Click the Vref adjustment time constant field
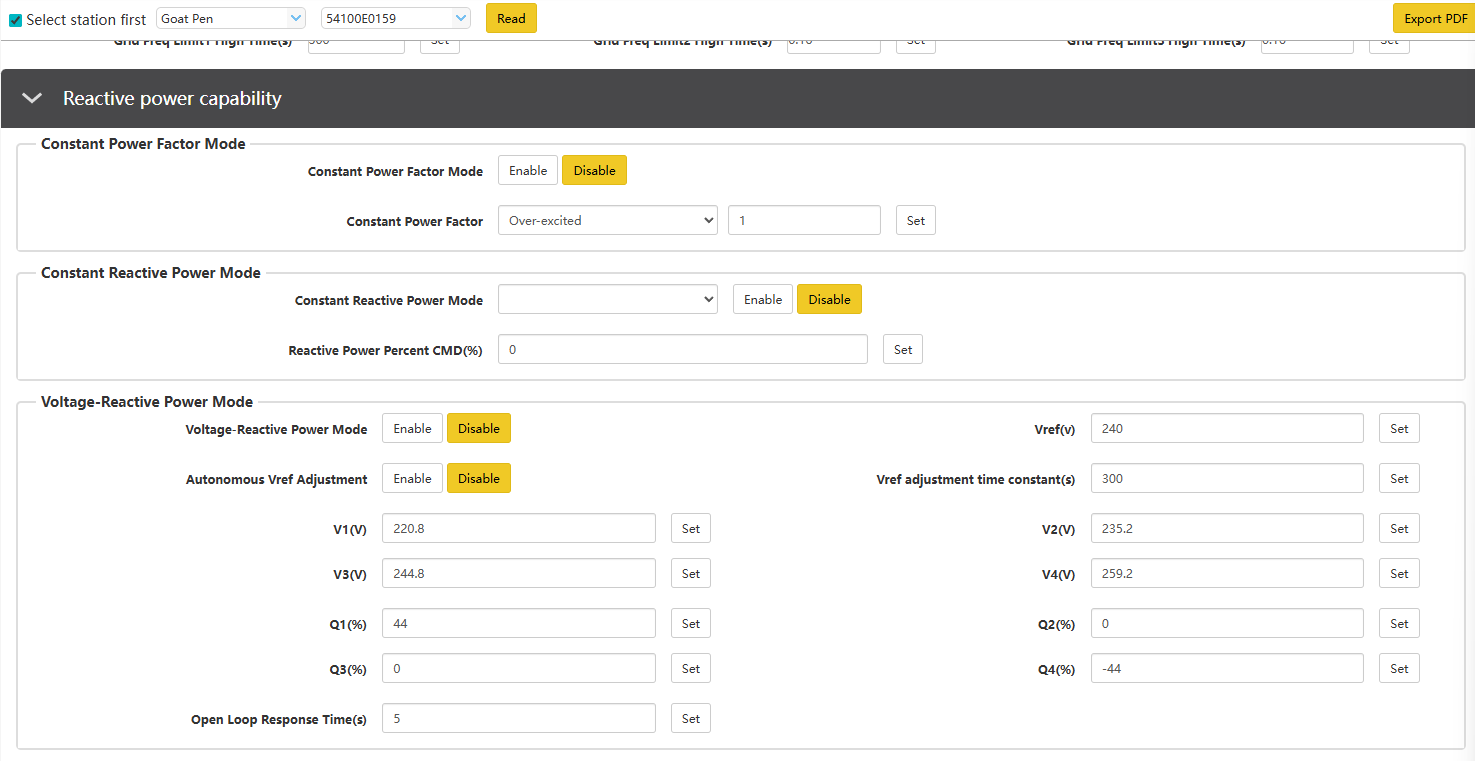This screenshot has width=1475, height=761. pyautogui.click(x=1226, y=479)
